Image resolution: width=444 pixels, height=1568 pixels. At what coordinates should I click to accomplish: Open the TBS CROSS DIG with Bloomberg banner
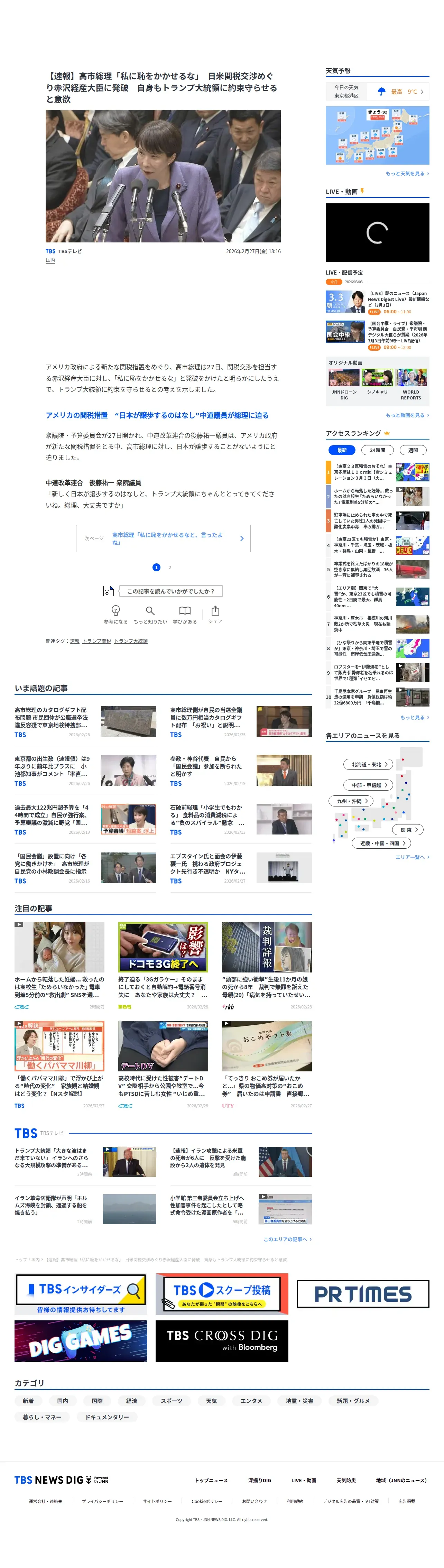point(222,1341)
